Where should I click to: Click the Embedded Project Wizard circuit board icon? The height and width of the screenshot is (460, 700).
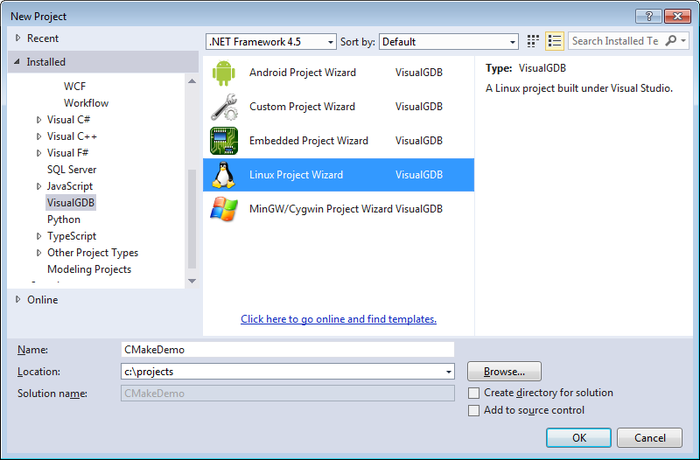click(224, 141)
